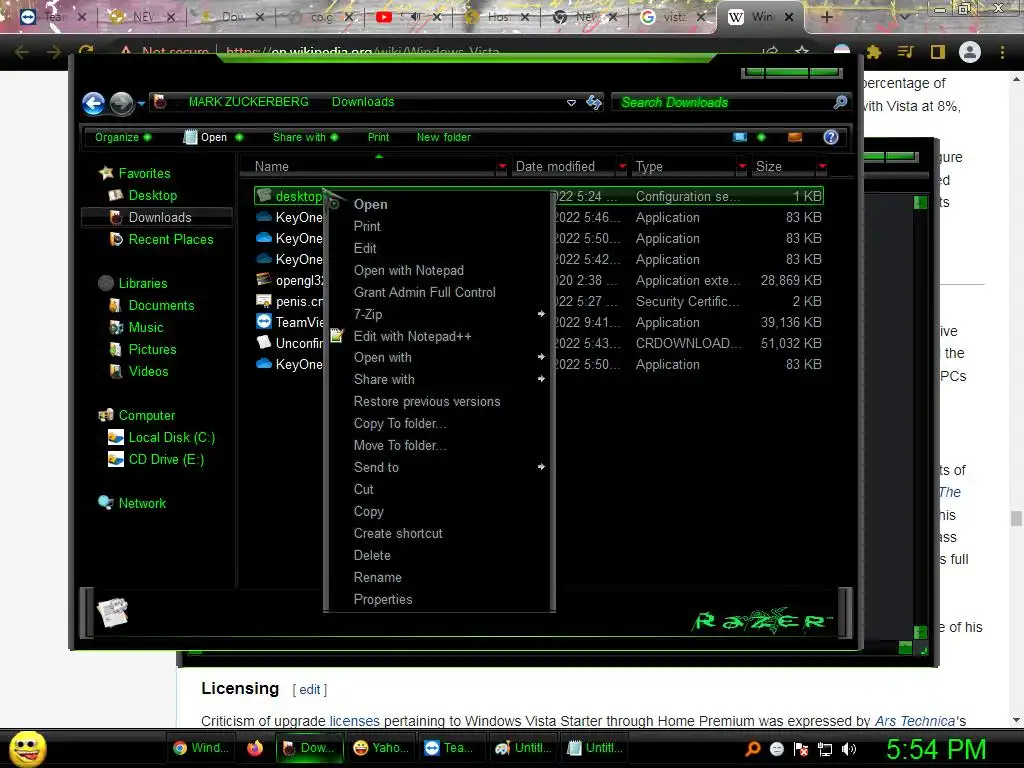Select Desktop under Favorites

153,195
